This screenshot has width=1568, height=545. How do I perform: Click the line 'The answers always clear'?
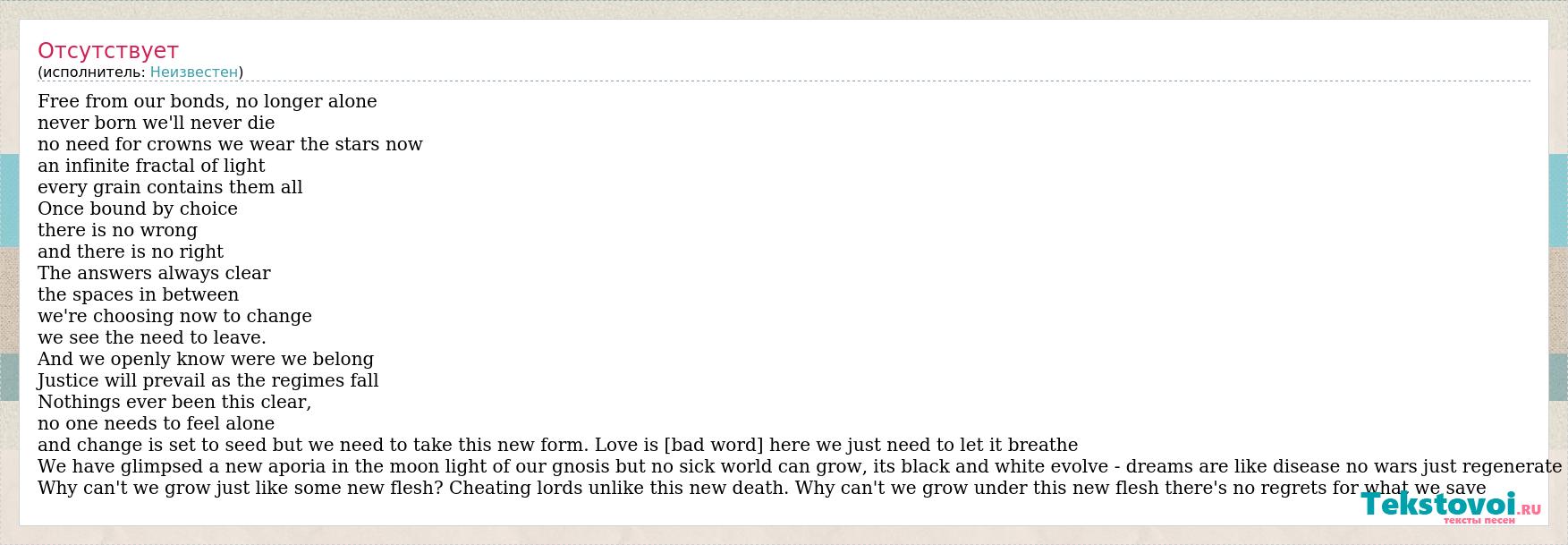click(x=154, y=273)
